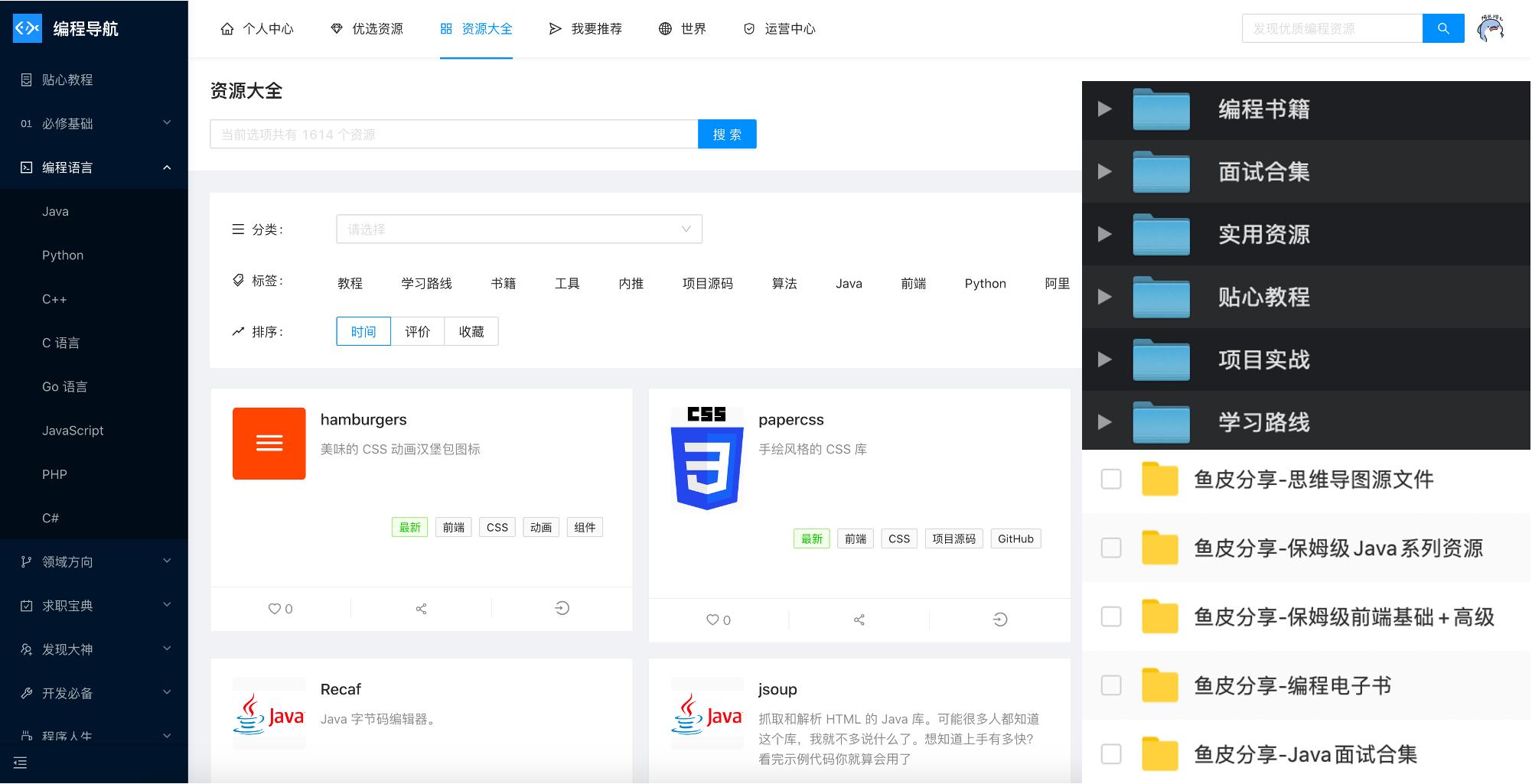Click the 编程导航 logo icon
This screenshot has width=1532, height=784.
point(27,28)
